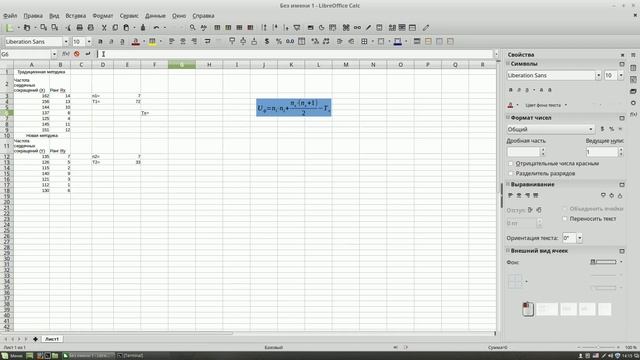Select column G header

[x=182, y=64]
